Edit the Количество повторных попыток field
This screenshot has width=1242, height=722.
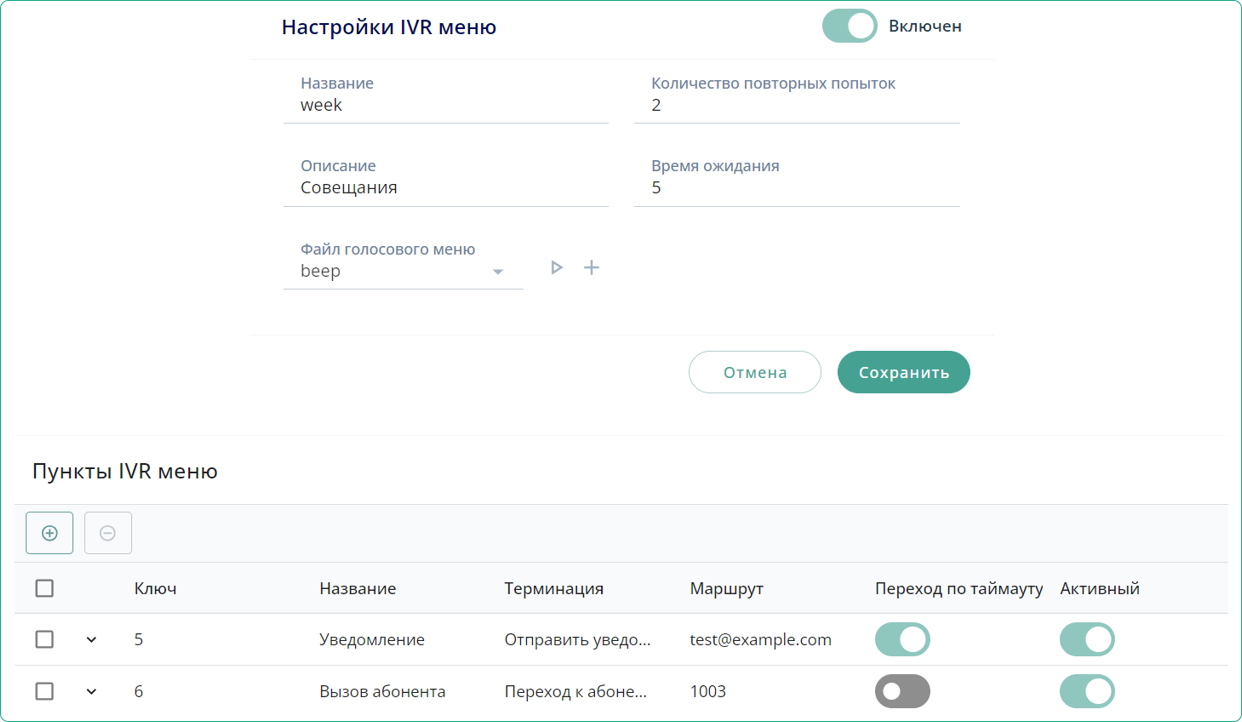(x=797, y=105)
